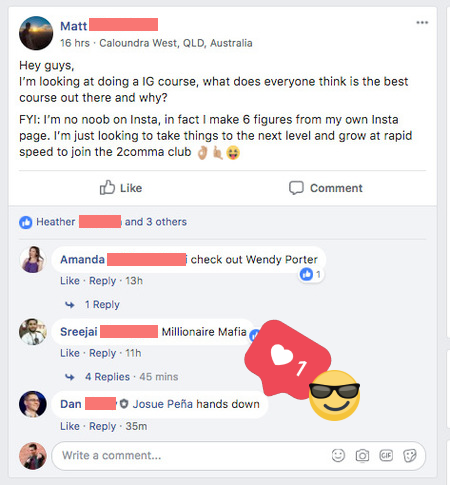The height and width of the screenshot is (485, 450).
Task: Reply to Sreejai's Millionaire Mafia comment
Action: click(x=102, y=353)
